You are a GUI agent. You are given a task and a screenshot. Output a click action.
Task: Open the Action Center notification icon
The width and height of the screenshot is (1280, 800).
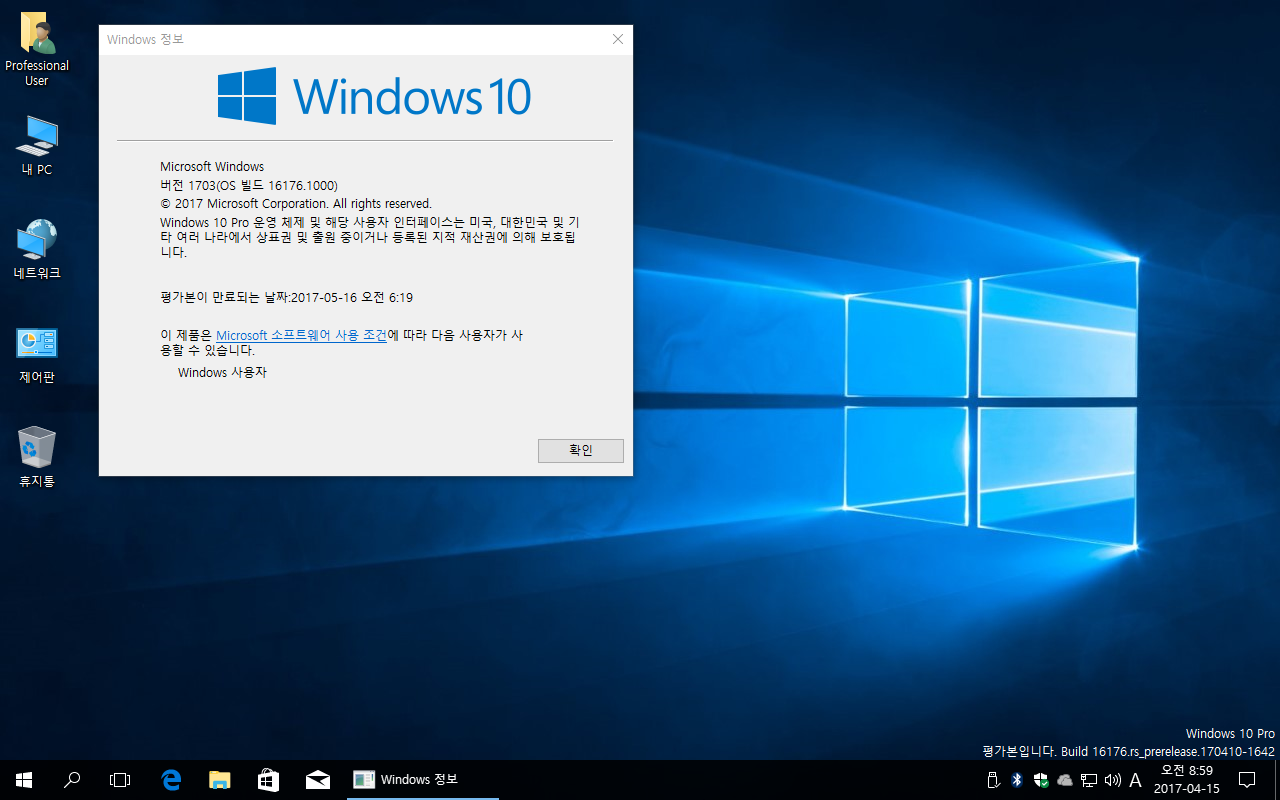tap(1247, 780)
